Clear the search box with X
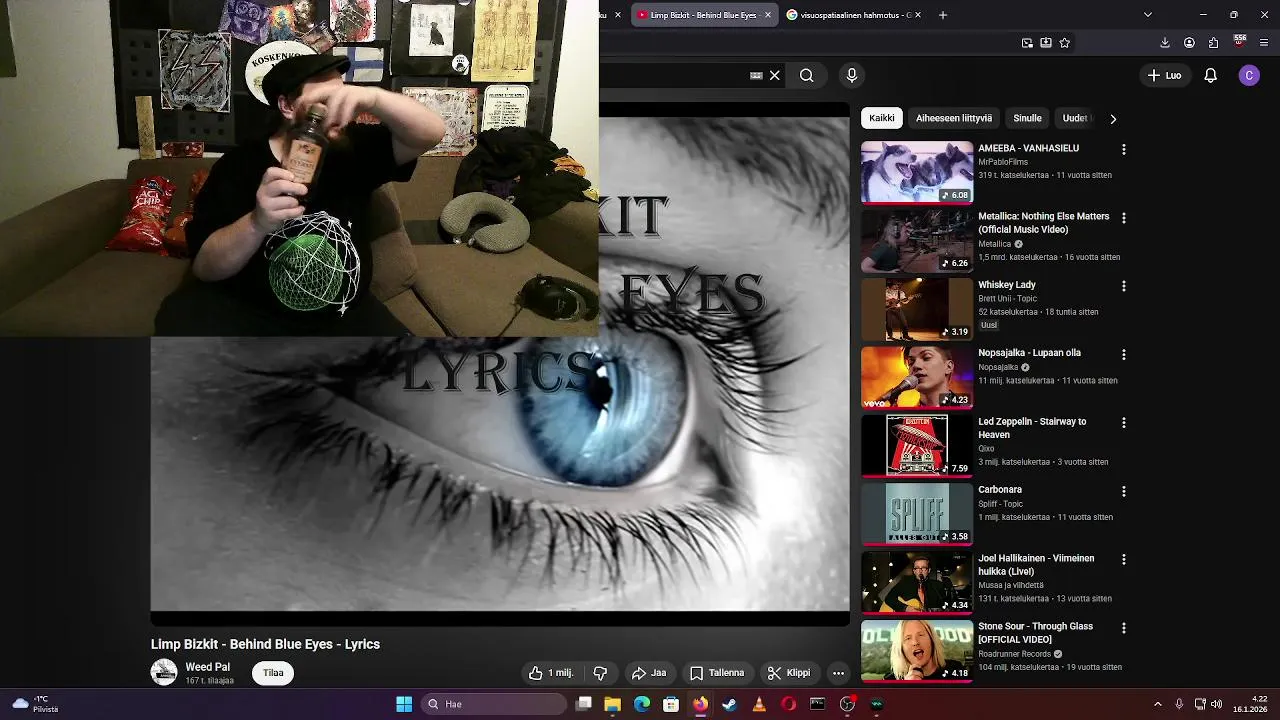The image size is (1280, 720). coord(774,75)
